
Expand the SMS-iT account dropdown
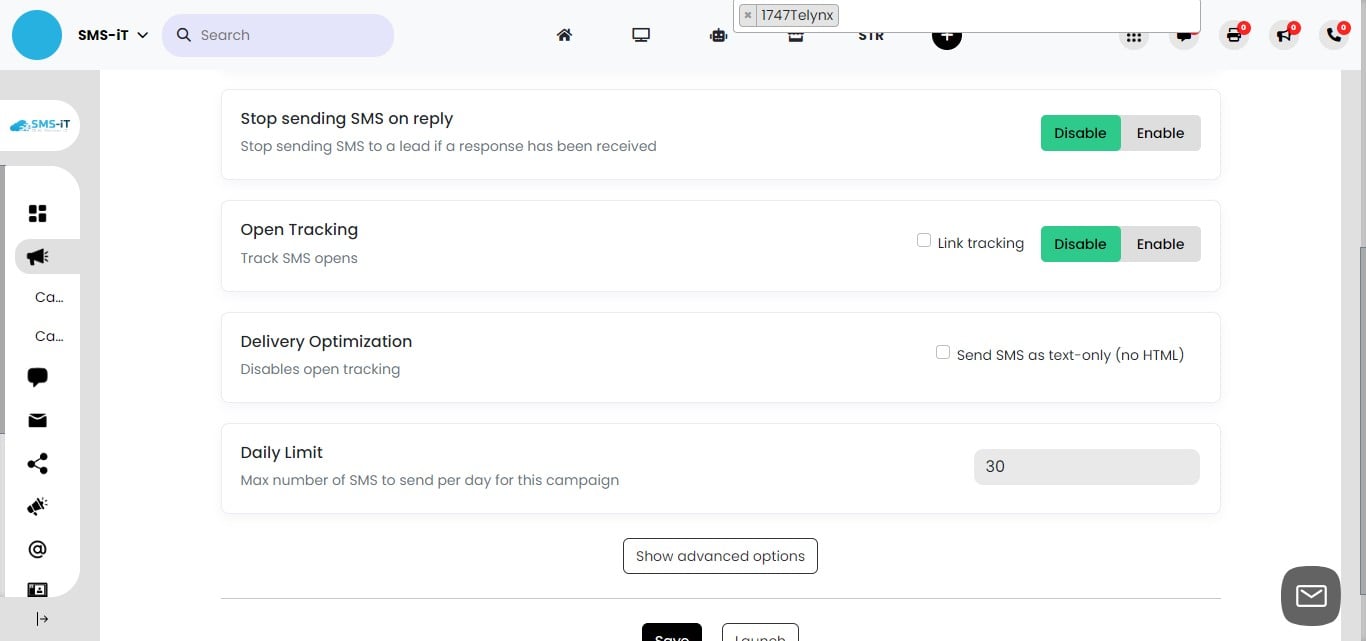[x=111, y=34]
